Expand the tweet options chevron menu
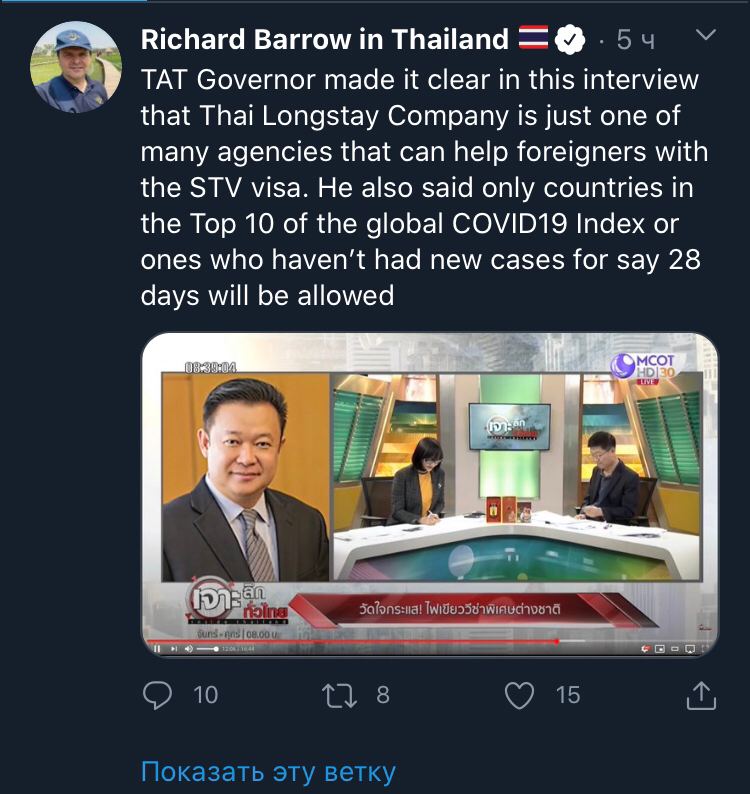This screenshot has height=794, width=750. pos(706,34)
